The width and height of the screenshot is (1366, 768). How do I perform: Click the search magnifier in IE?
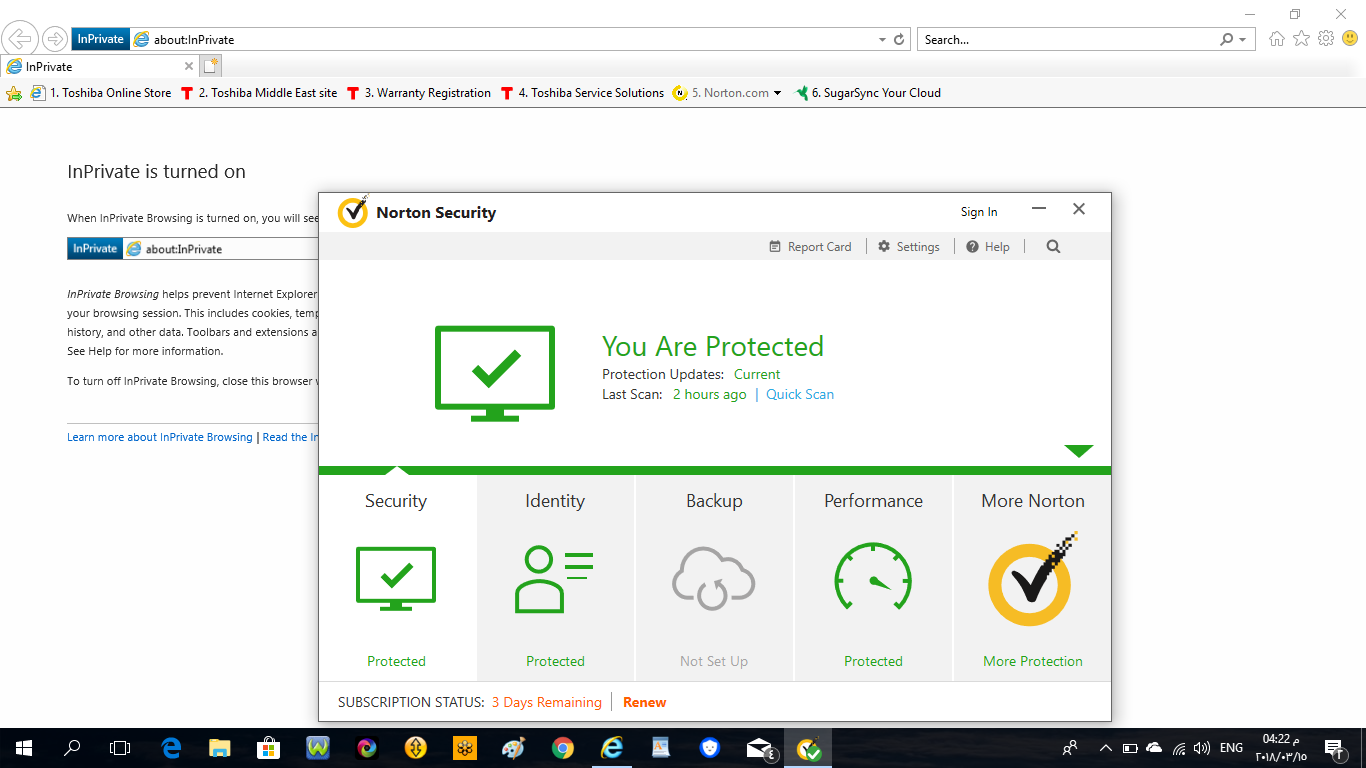pyautogui.click(x=1227, y=40)
